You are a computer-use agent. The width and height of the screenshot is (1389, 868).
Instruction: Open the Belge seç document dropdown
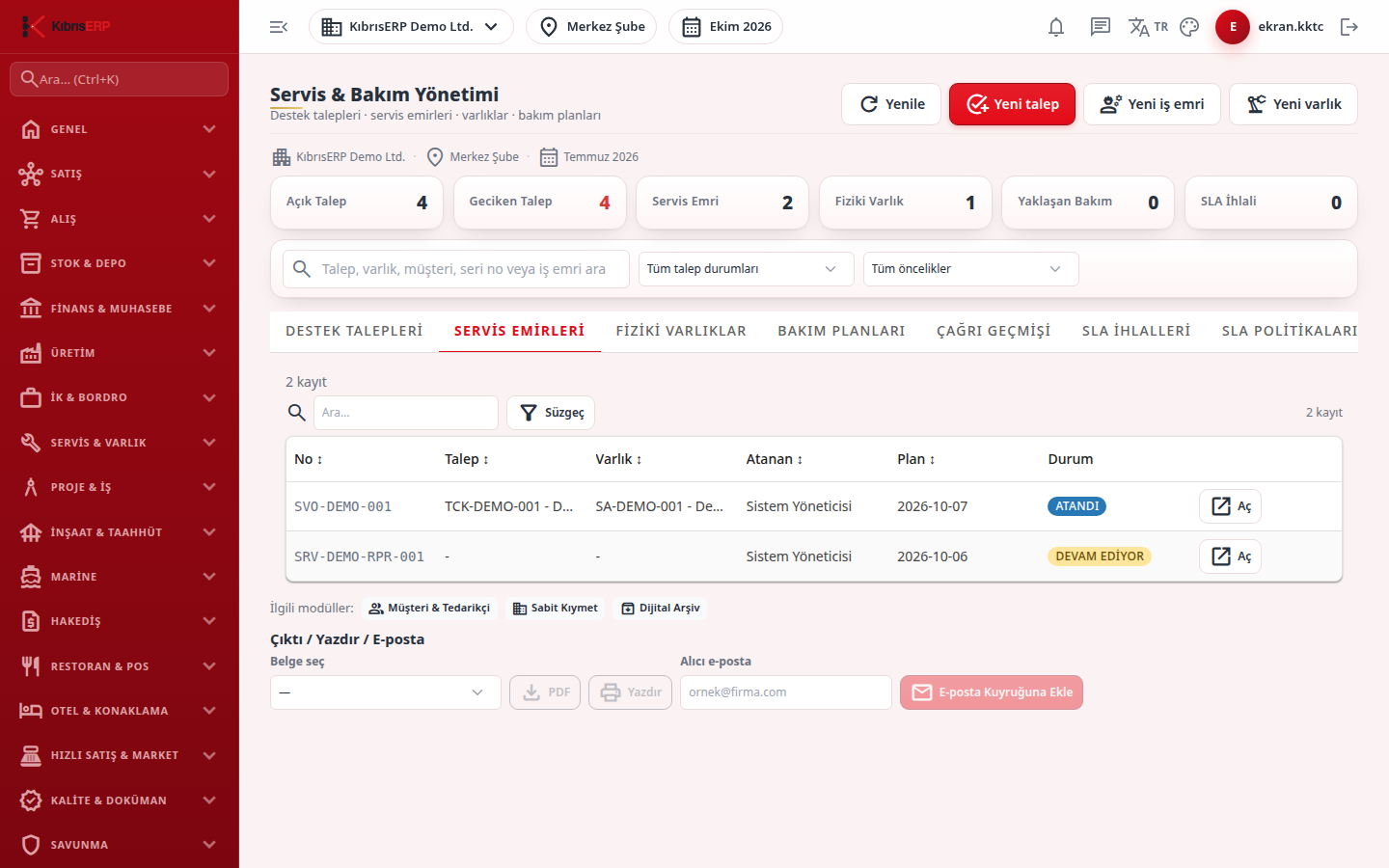point(386,692)
